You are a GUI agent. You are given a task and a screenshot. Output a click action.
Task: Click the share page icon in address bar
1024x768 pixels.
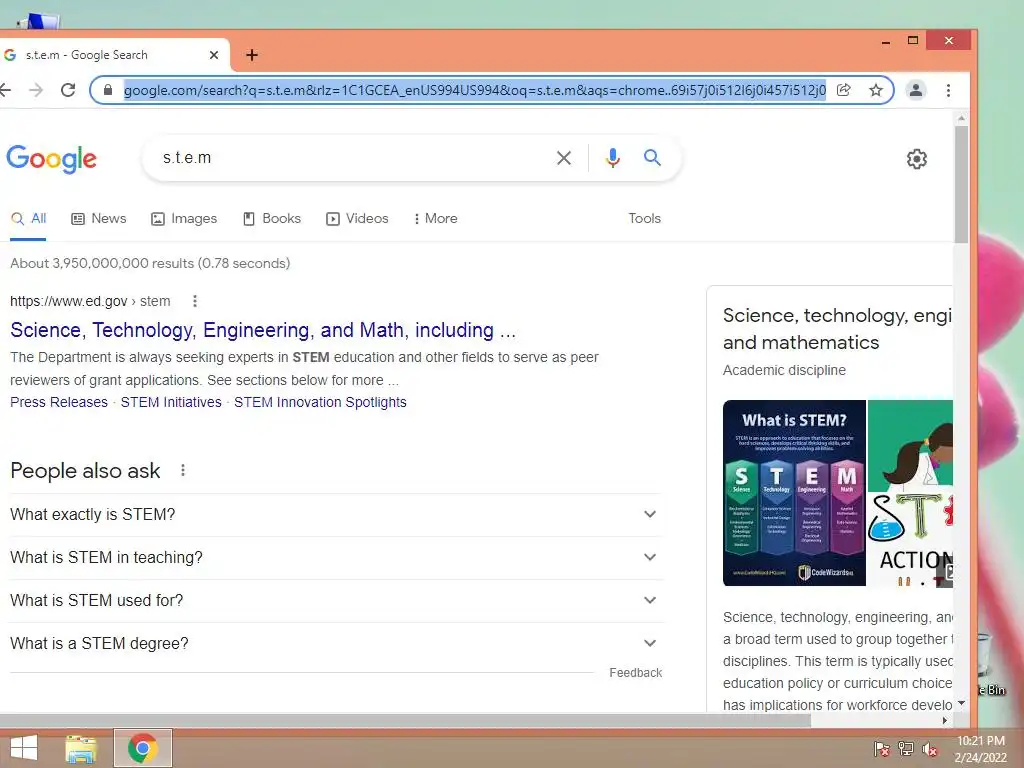pos(844,90)
